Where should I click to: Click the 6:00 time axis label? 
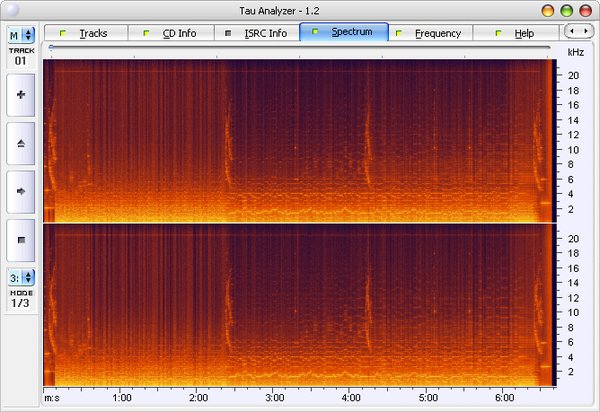click(504, 398)
